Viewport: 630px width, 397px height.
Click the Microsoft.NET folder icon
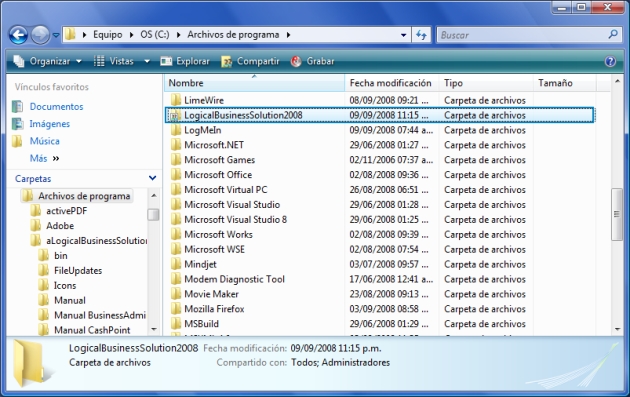pyautogui.click(x=176, y=145)
